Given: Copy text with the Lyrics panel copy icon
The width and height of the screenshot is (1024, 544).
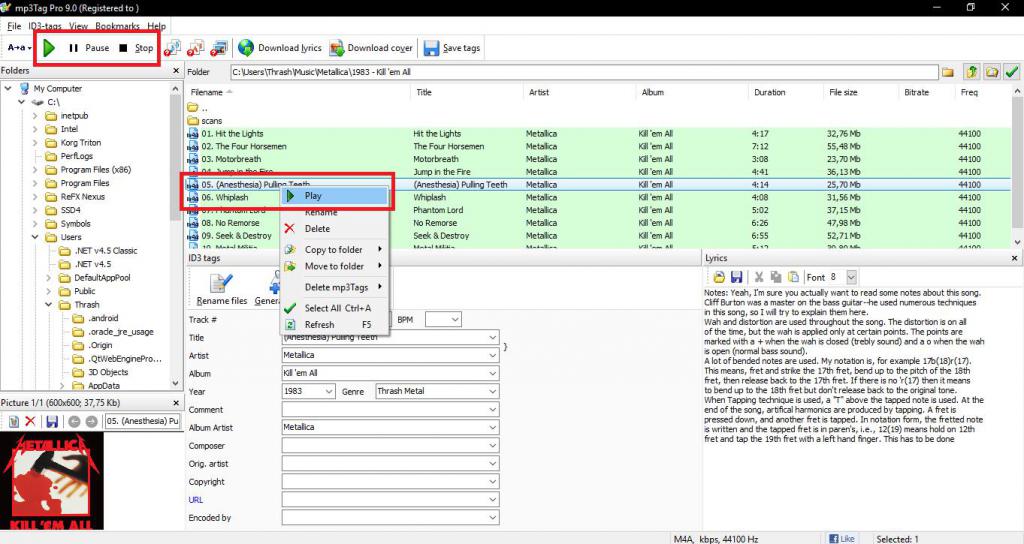Looking at the screenshot, I should (776, 277).
